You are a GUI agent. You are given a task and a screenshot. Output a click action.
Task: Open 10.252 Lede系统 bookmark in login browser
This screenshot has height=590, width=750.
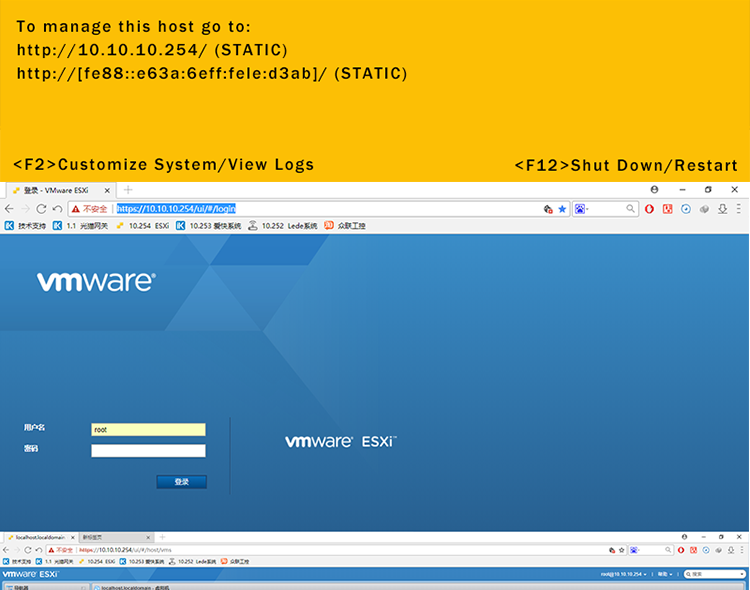click(283, 226)
